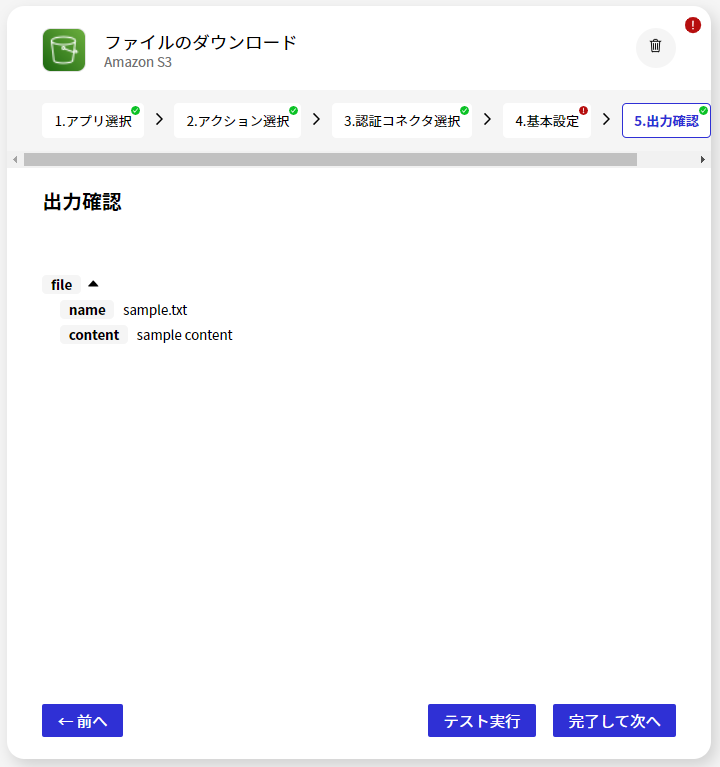Click the red error alert icon at the card corner
This screenshot has height=767, width=720.
click(692, 25)
